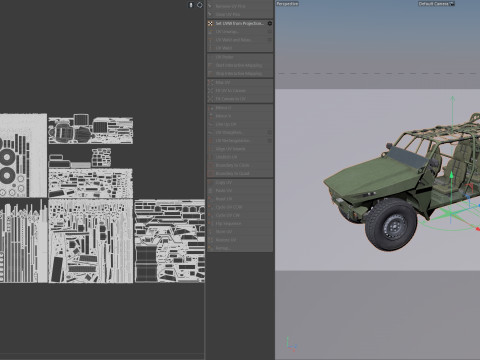Open the Default Camera dropdown in viewport
480x360 pixels.
pos(436,4)
